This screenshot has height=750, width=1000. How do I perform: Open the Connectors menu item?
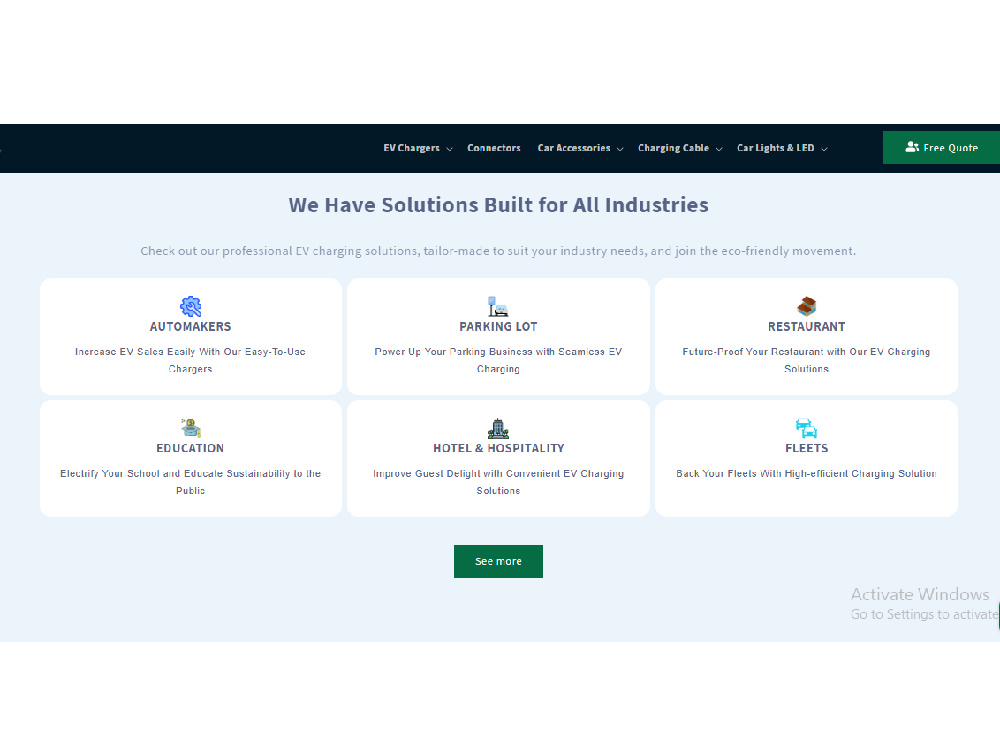point(494,148)
